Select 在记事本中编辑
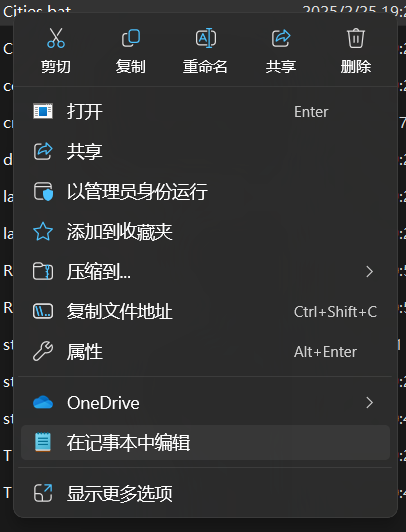Viewport: 406px width, 532px height. tap(206, 442)
